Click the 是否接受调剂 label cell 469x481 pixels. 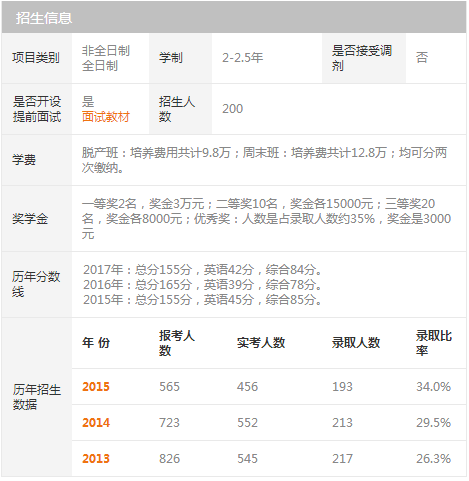click(364, 58)
